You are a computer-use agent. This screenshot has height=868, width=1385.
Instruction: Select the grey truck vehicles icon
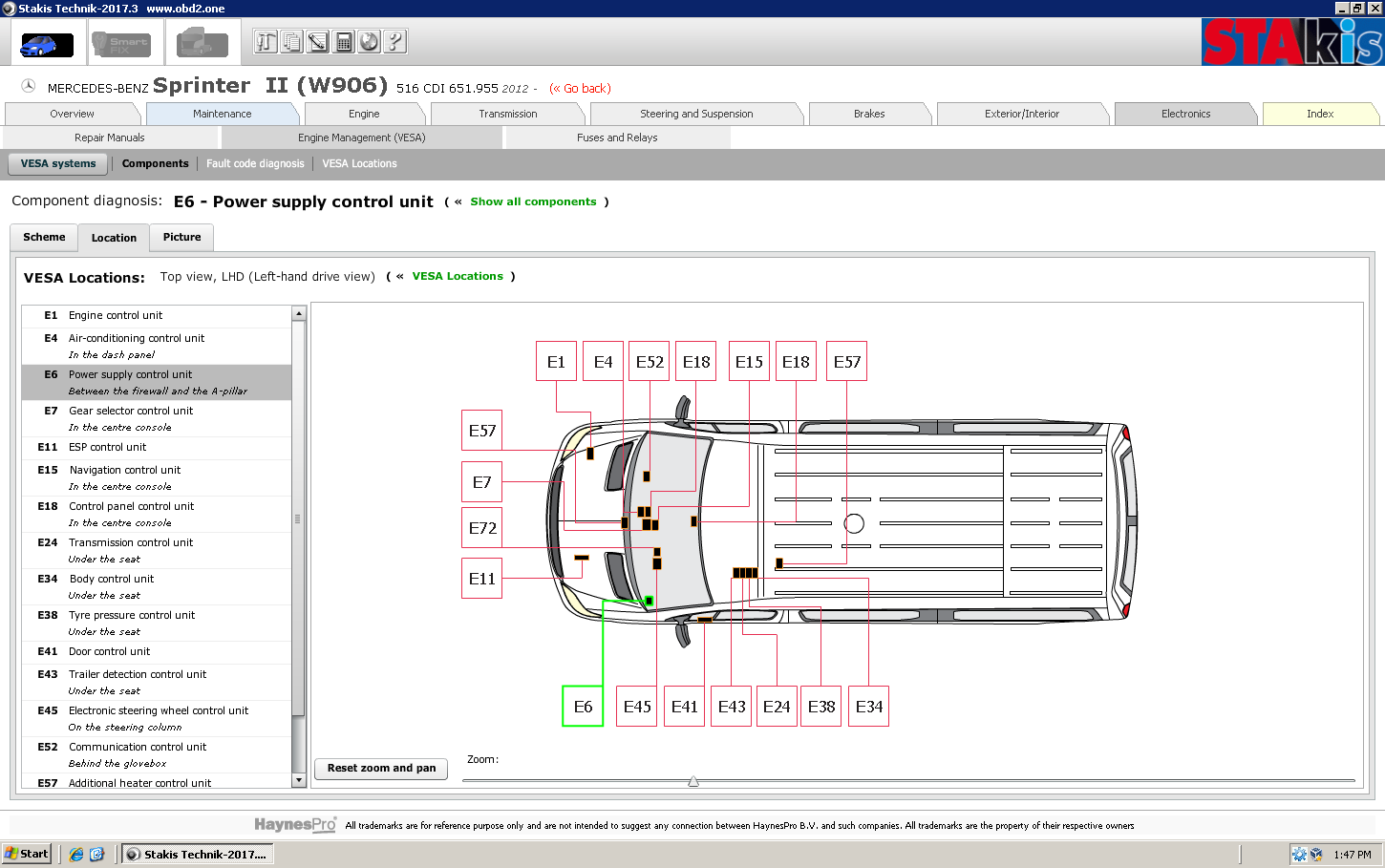(202, 44)
